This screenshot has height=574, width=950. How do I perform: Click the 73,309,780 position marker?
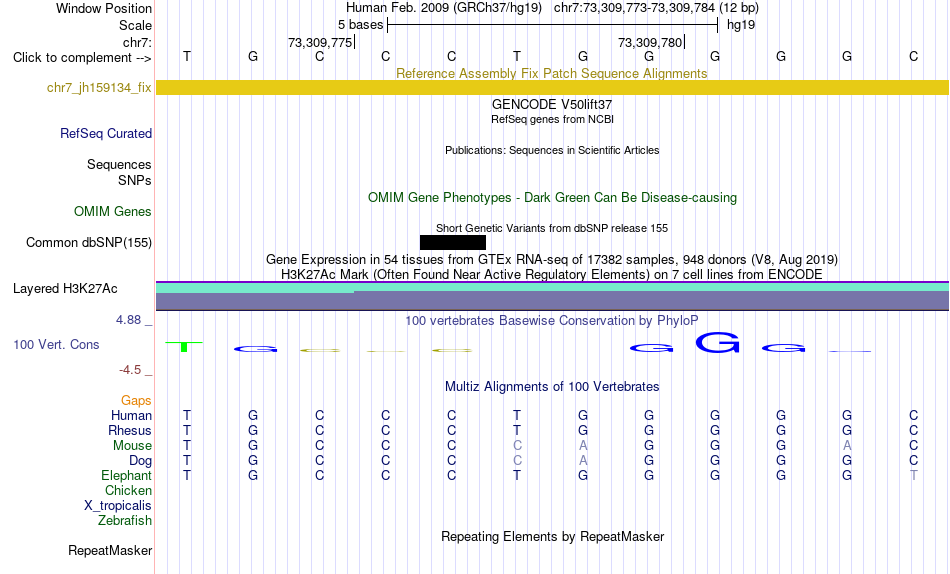coord(650,42)
